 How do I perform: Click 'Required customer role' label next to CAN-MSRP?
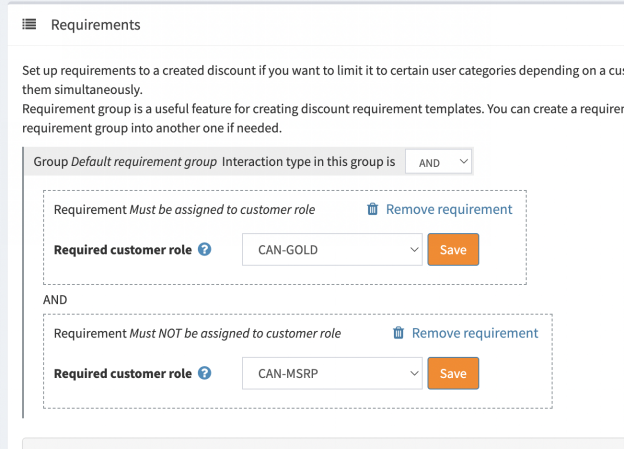pyautogui.click(x=122, y=373)
